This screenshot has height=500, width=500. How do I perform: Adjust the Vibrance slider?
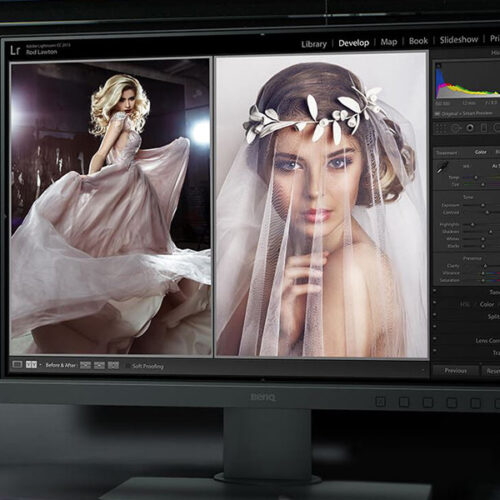click(x=482, y=273)
